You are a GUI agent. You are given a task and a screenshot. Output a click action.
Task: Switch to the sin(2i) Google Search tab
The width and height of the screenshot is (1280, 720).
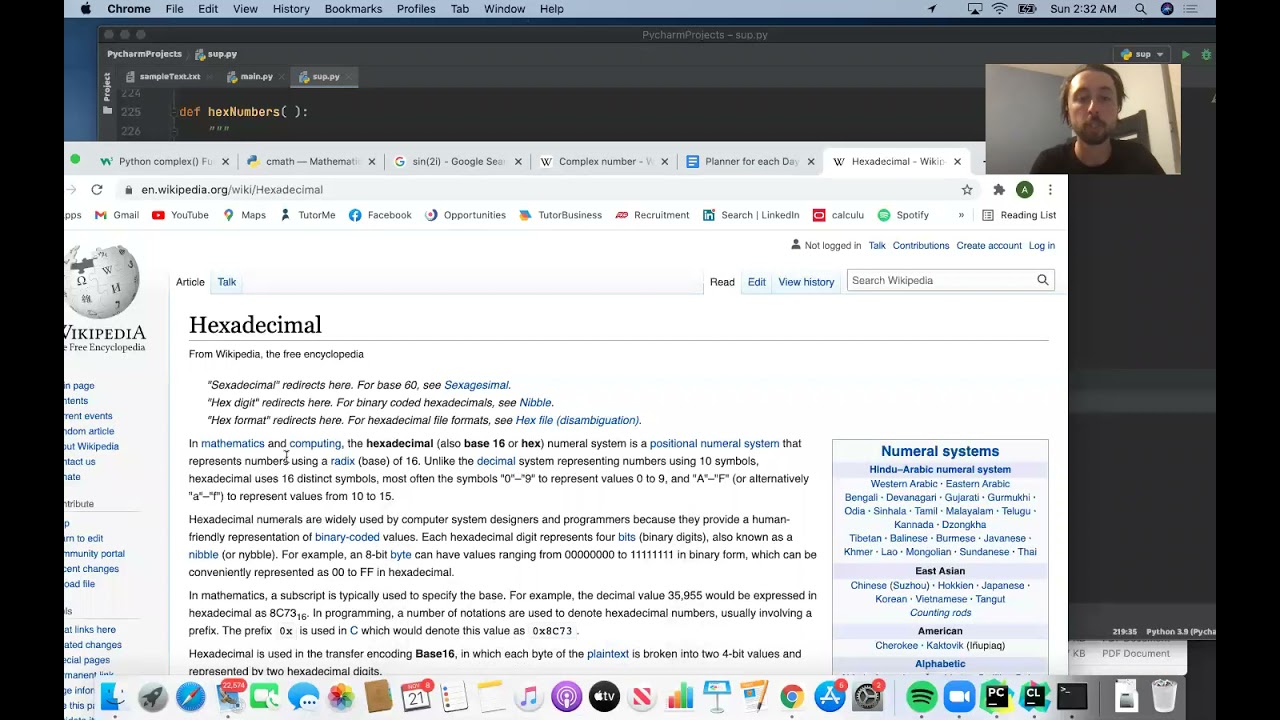pos(455,161)
